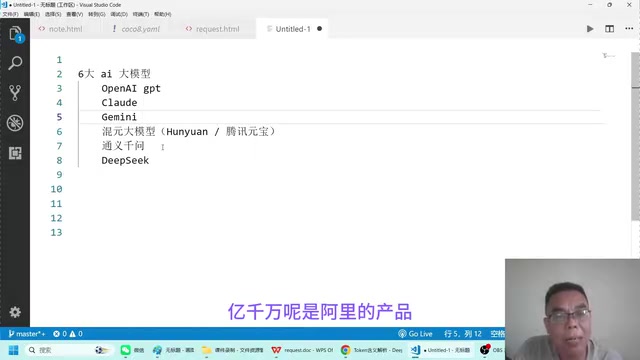
Task: Open the 编辑(E) menu
Action: [31, 14]
